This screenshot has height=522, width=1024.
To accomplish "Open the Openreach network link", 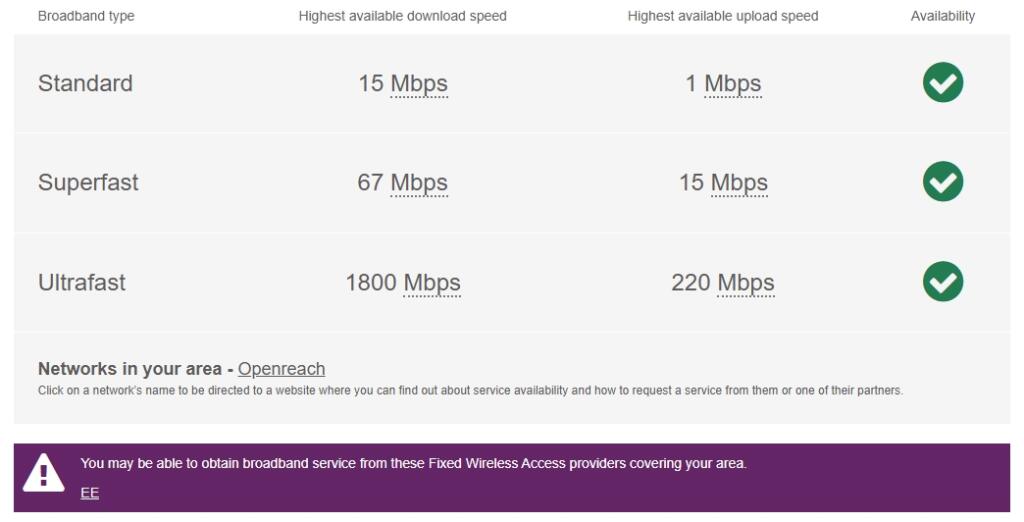I will pyautogui.click(x=281, y=369).
